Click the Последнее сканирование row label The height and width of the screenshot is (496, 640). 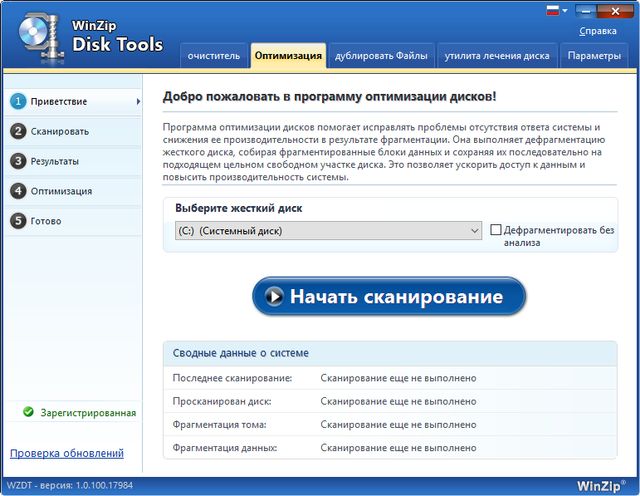point(232,378)
